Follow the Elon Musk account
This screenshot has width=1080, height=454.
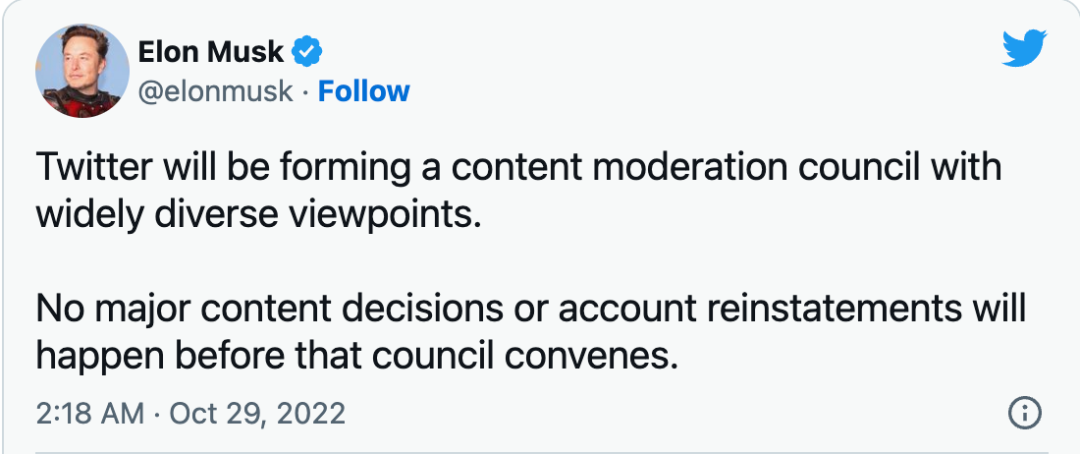click(x=363, y=91)
